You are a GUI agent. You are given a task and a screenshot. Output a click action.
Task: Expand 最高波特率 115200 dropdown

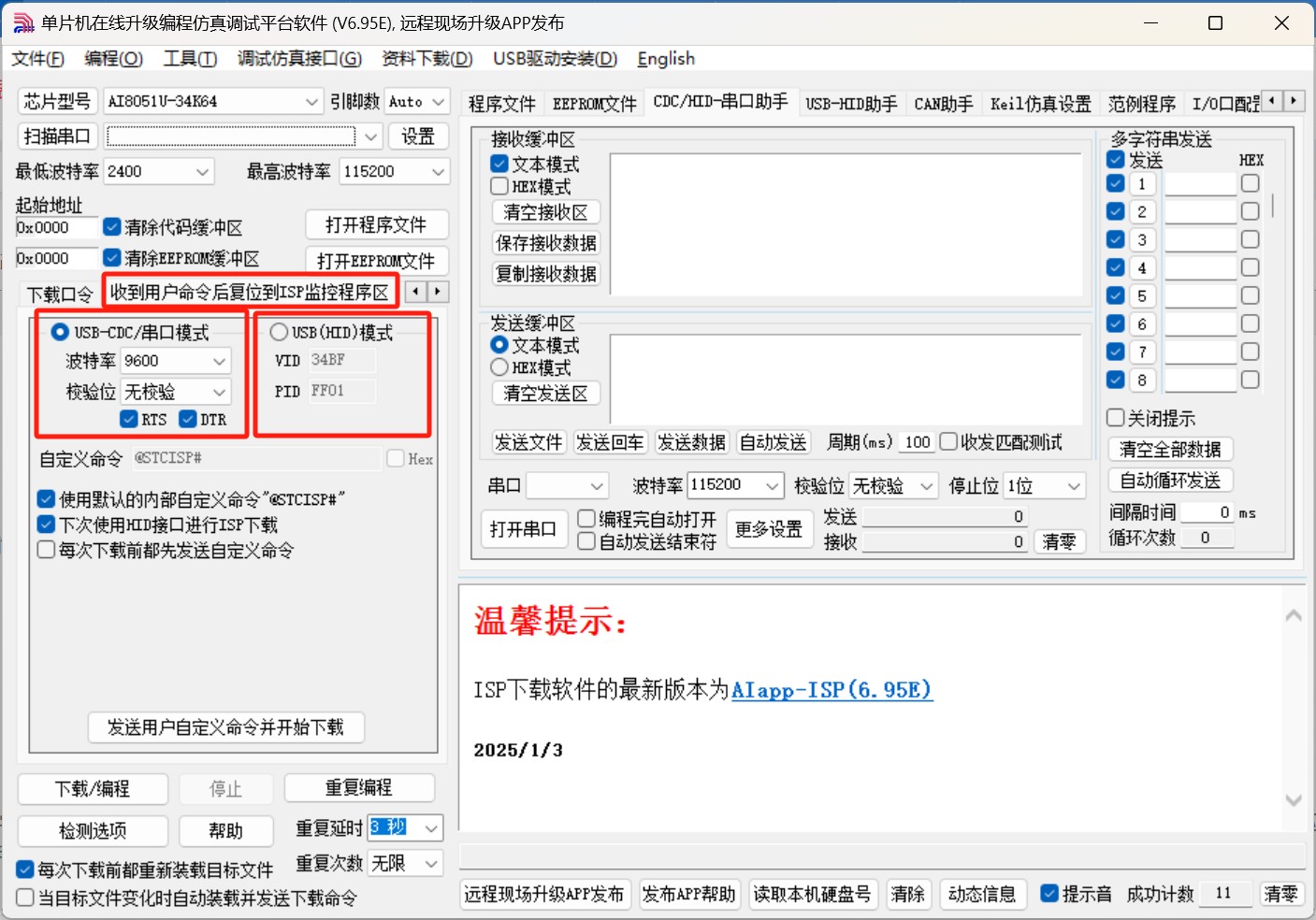pyautogui.click(x=439, y=172)
